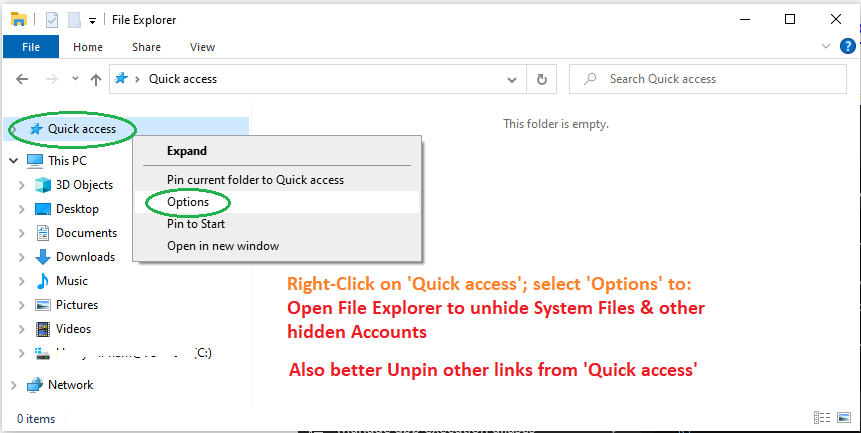Open address bar history dropdown
Image resolution: width=861 pixels, height=433 pixels.
tap(512, 80)
